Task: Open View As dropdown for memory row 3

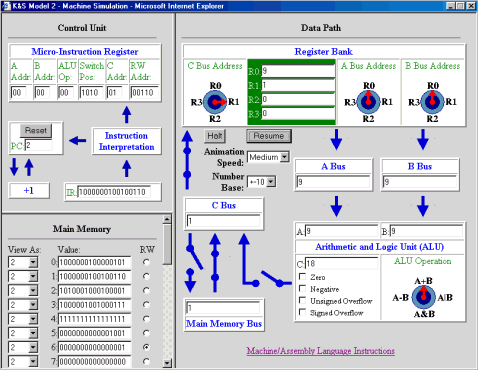Action: [x=23, y=305]
